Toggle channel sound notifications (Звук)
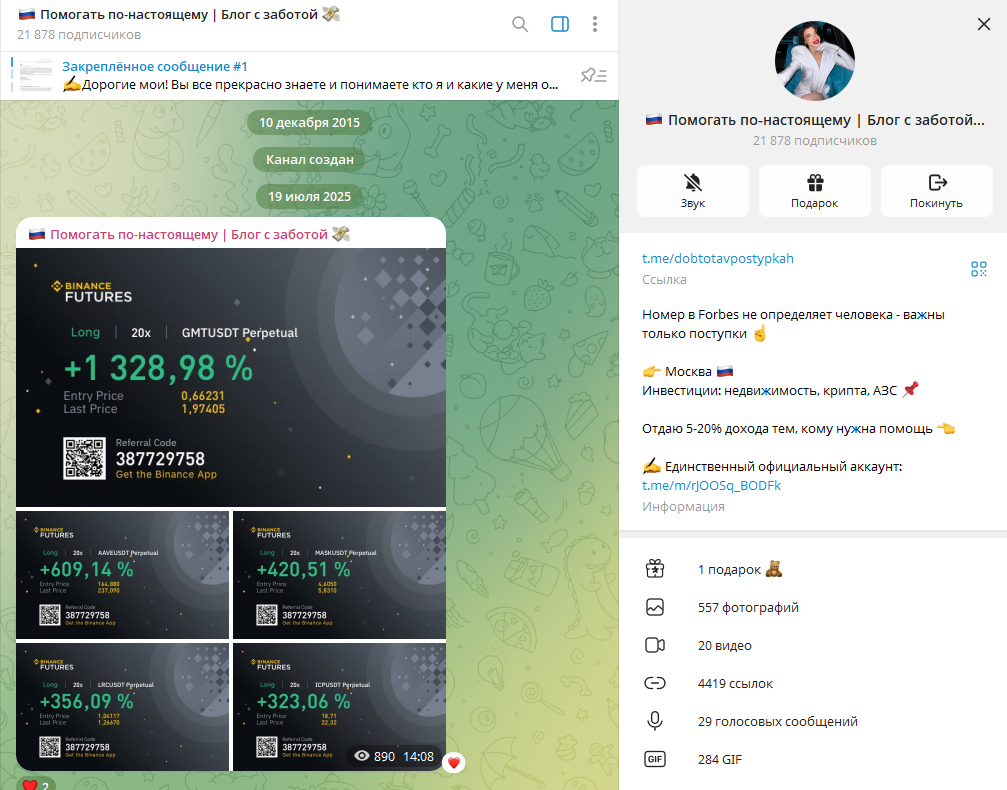Viewport: 1007px width, 790px height. click(693, 191)
